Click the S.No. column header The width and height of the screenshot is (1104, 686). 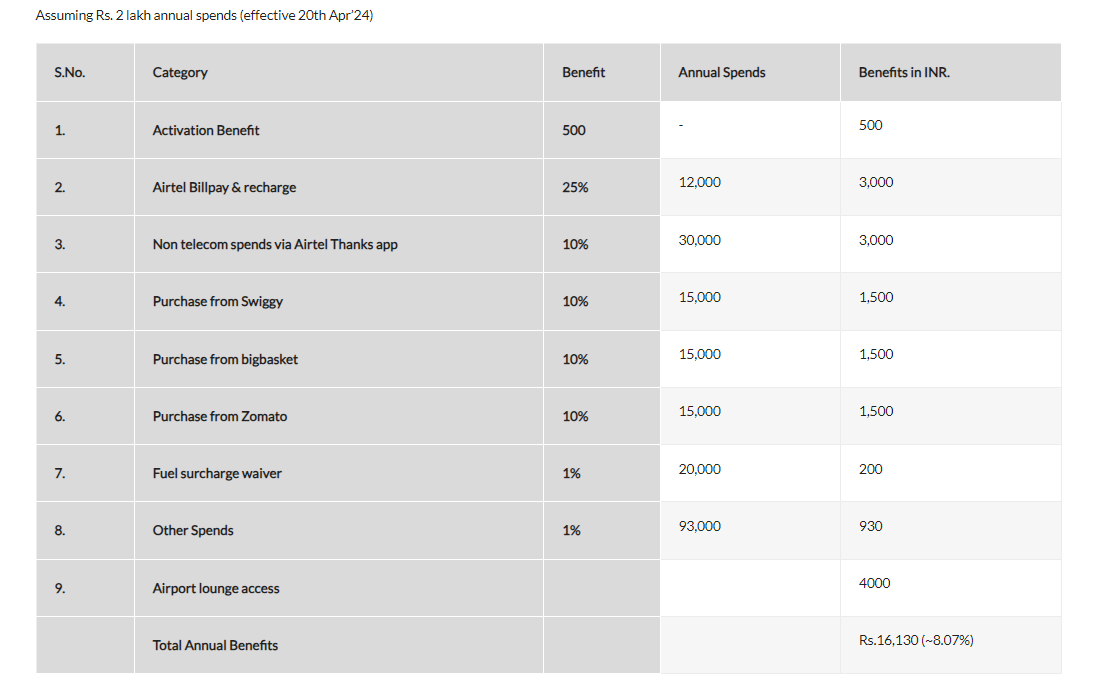click(x=69, y=73)
